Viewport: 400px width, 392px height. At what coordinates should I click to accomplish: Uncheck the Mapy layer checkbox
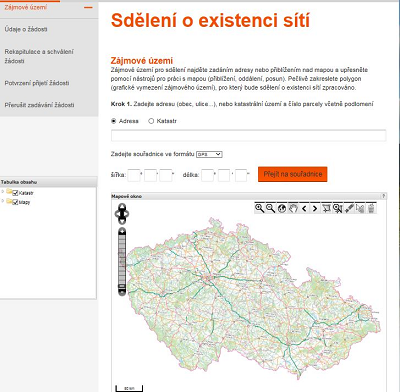15,202
